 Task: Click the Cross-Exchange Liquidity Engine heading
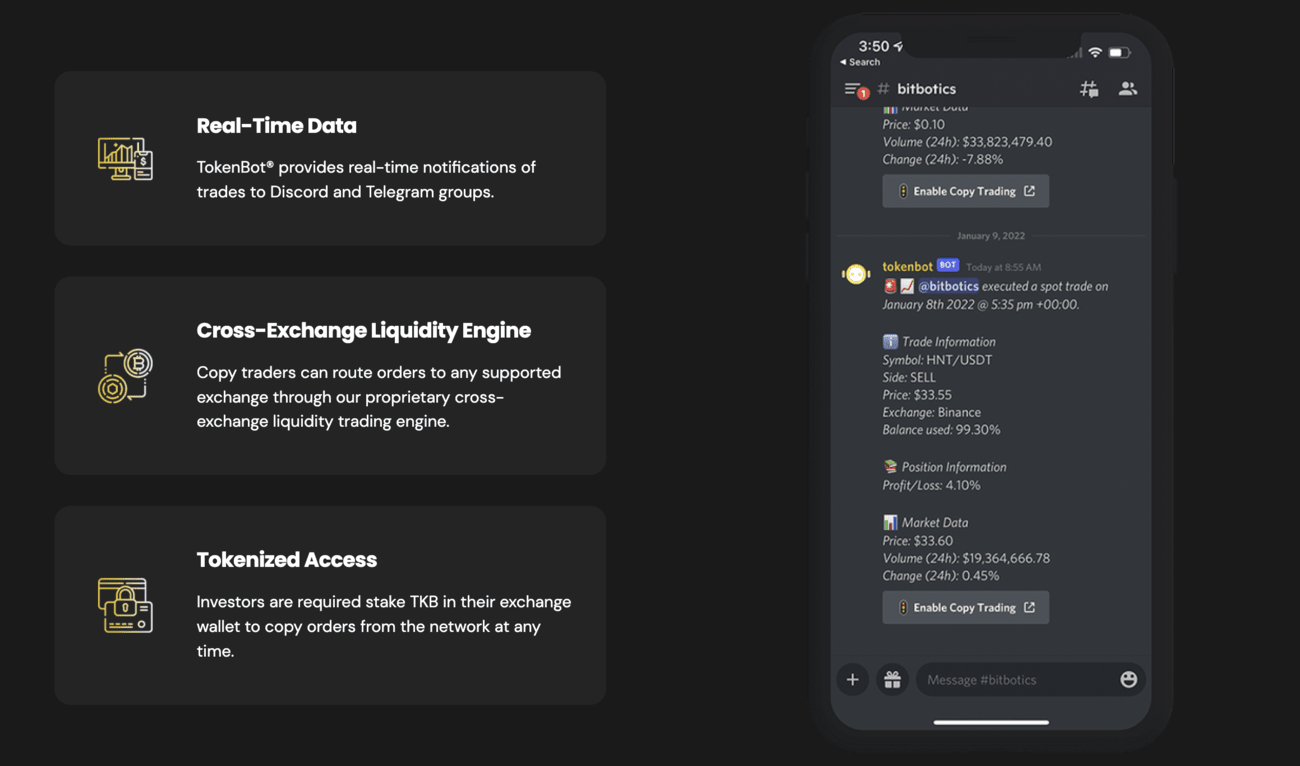[363, 331]
